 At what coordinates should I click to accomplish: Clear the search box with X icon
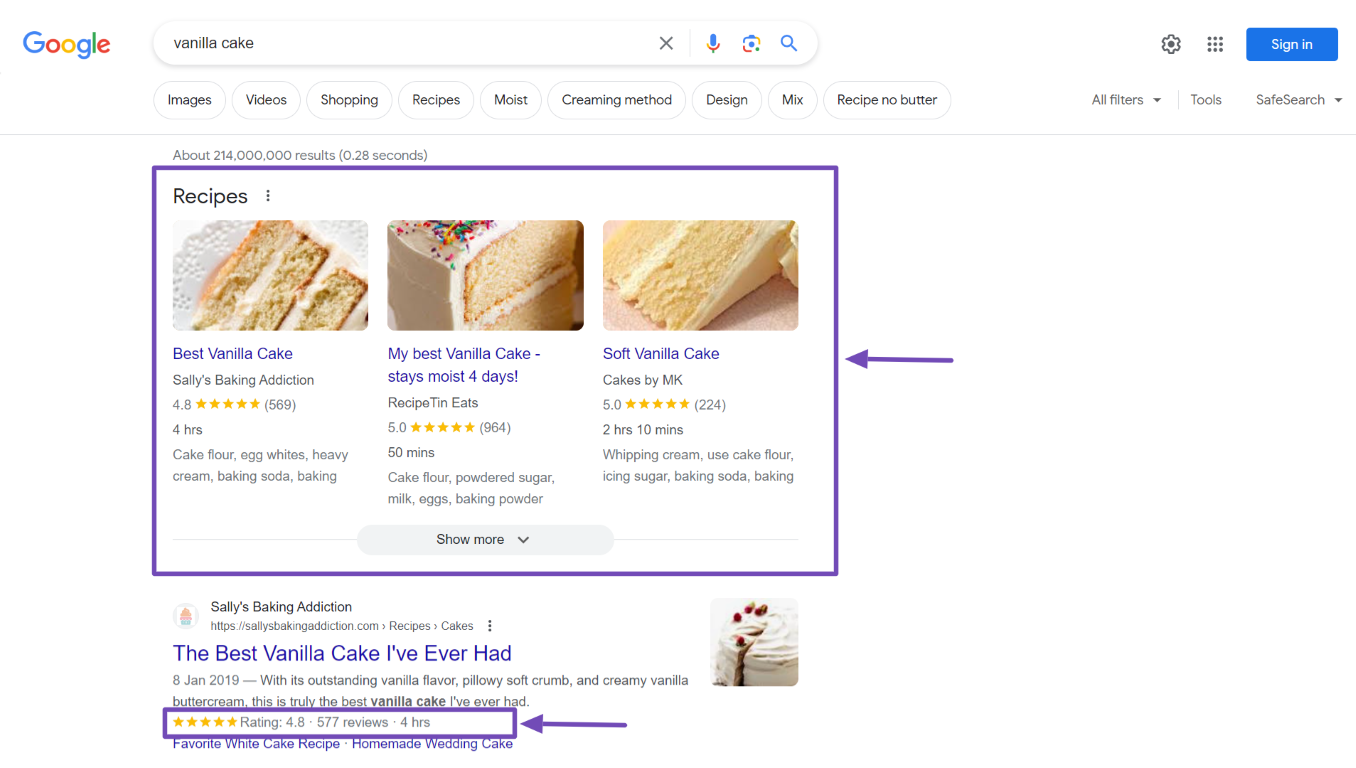pyautogui.click(x=666, y=43)
